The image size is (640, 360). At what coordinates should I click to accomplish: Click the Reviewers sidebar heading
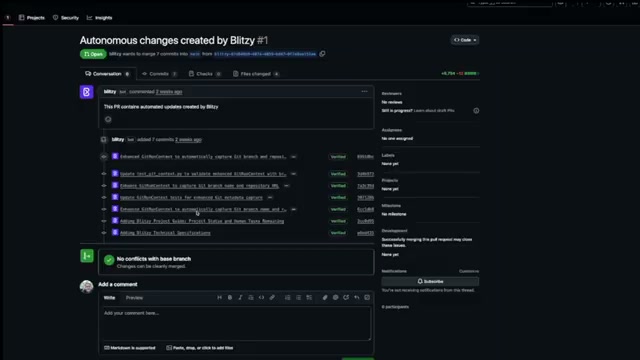(x=391, y=93)
